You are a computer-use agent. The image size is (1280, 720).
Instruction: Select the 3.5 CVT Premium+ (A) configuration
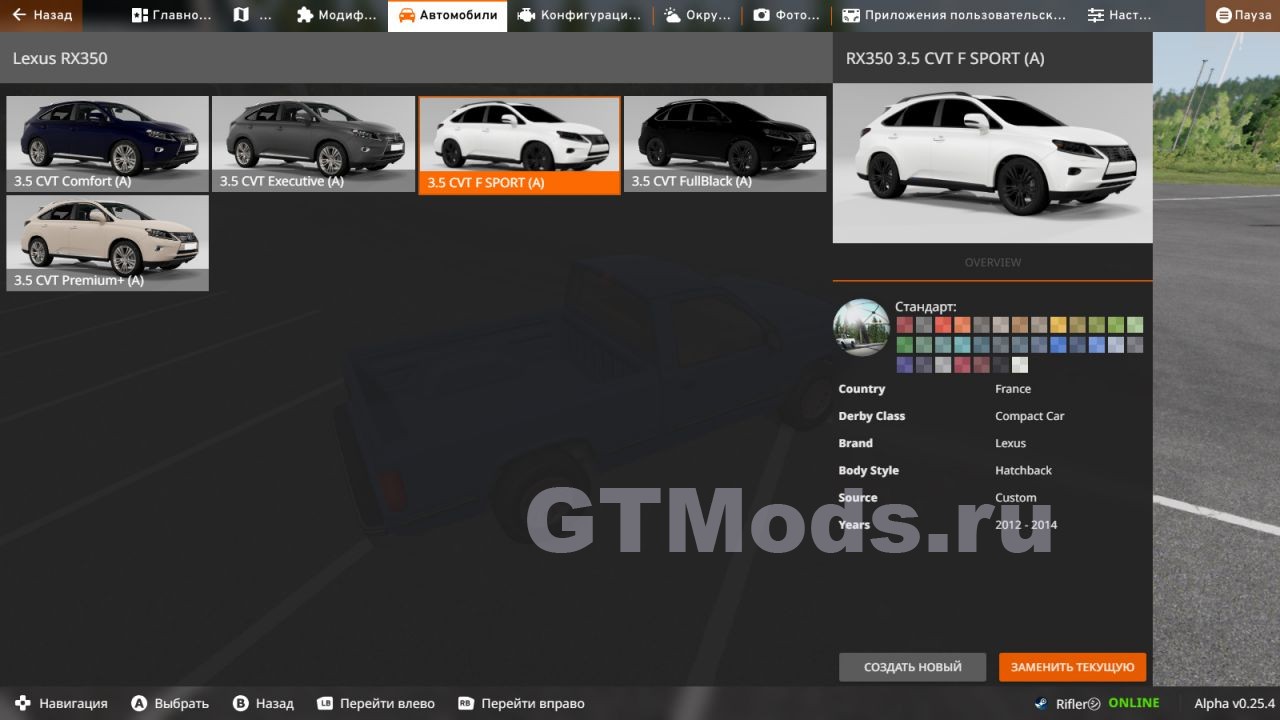point(108,243)
